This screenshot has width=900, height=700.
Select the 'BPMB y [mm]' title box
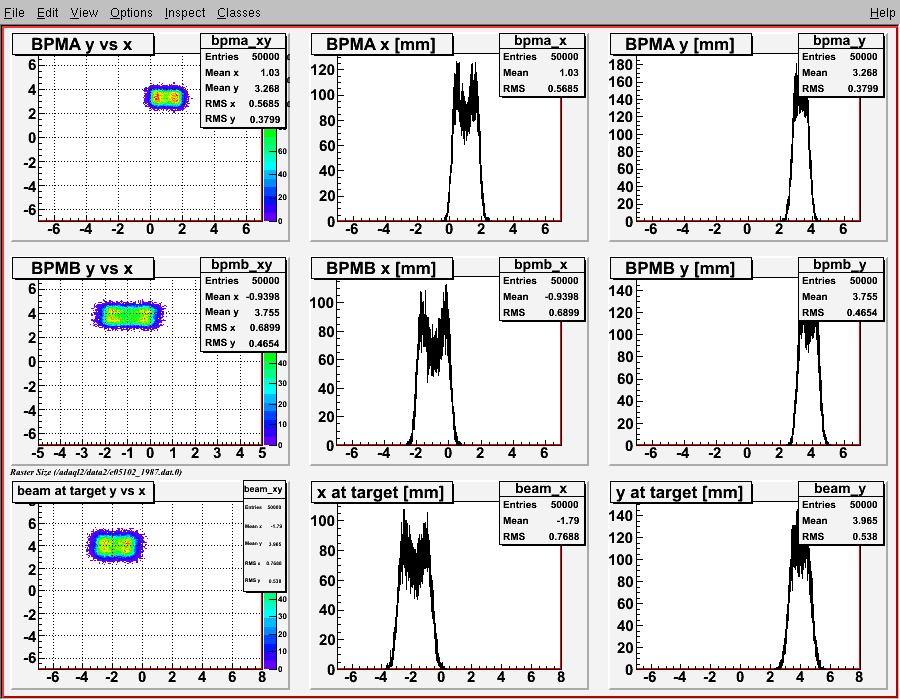tap(681, 268)
